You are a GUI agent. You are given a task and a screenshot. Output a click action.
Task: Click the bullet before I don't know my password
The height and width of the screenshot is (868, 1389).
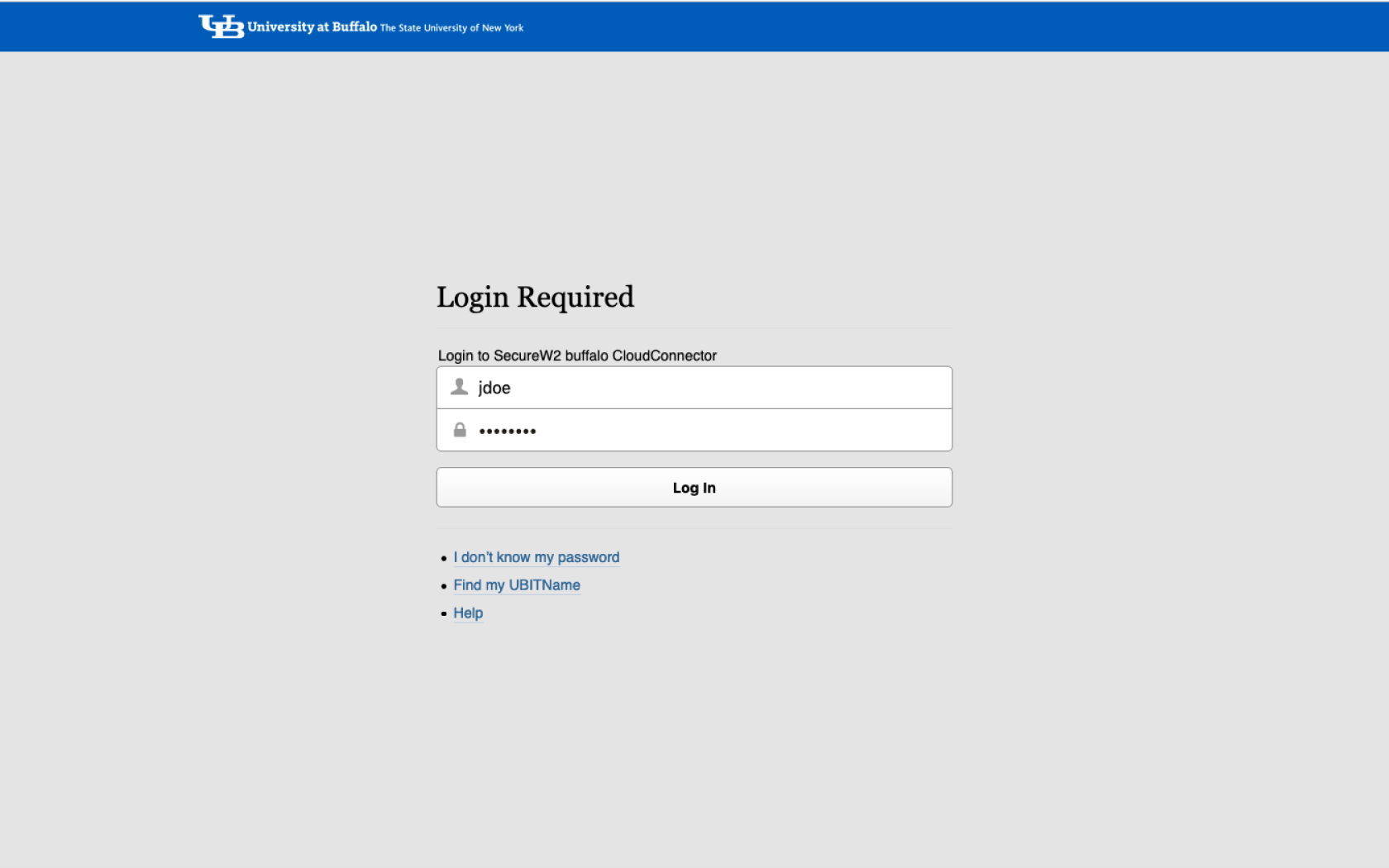coord(445,558)
